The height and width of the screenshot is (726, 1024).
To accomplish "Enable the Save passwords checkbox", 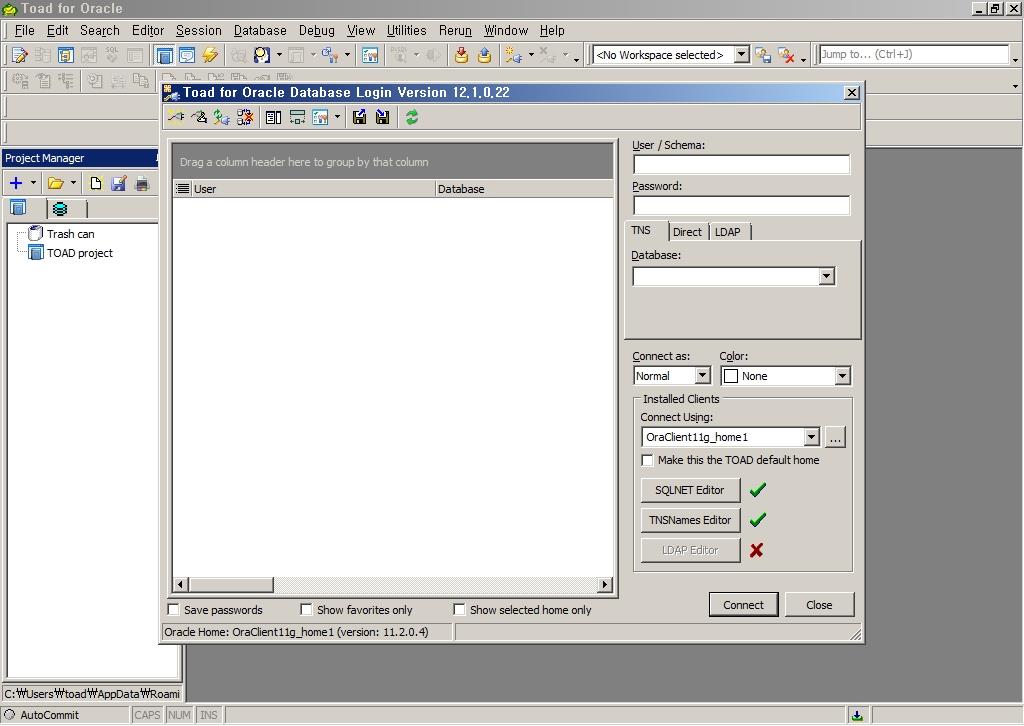I will [x=174, y=609].
